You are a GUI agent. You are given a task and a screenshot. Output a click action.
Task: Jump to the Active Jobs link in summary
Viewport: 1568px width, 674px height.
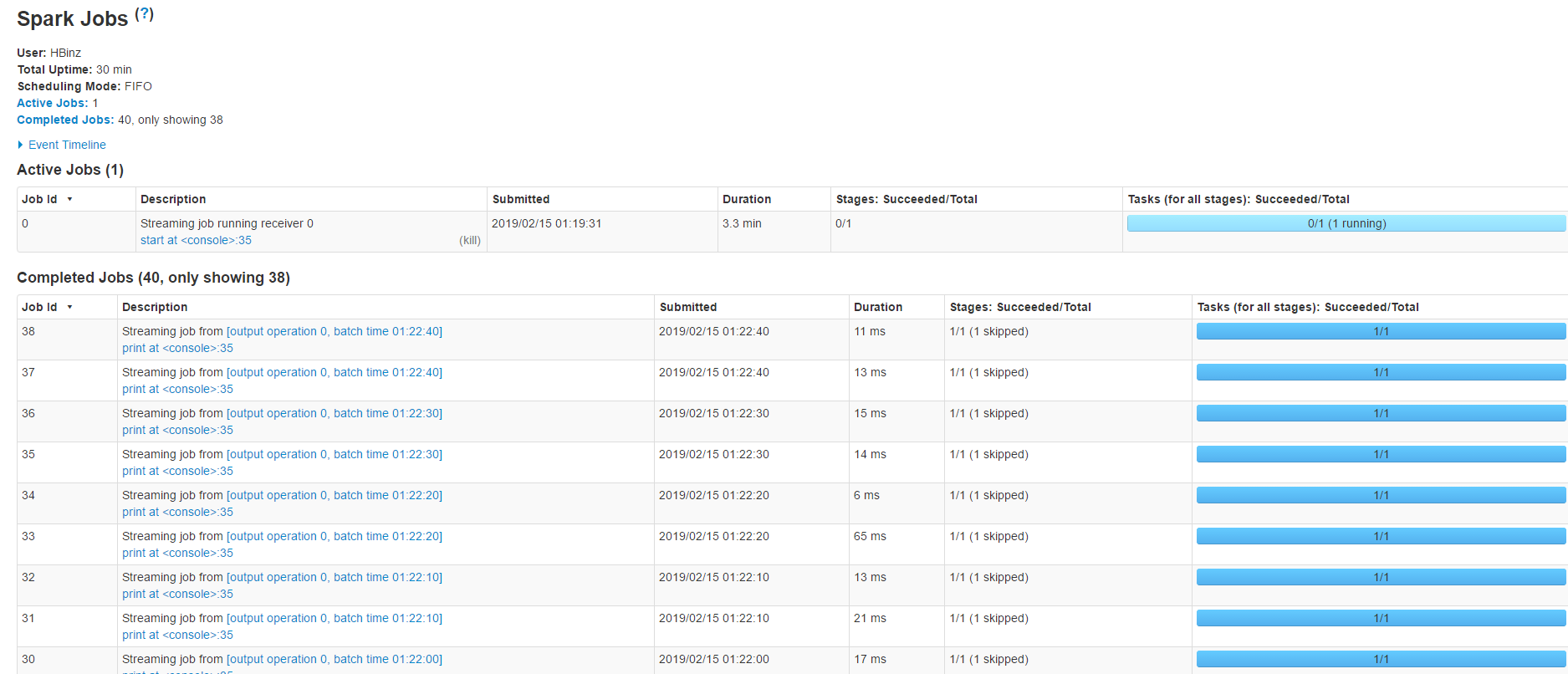[x=53, y=103]
